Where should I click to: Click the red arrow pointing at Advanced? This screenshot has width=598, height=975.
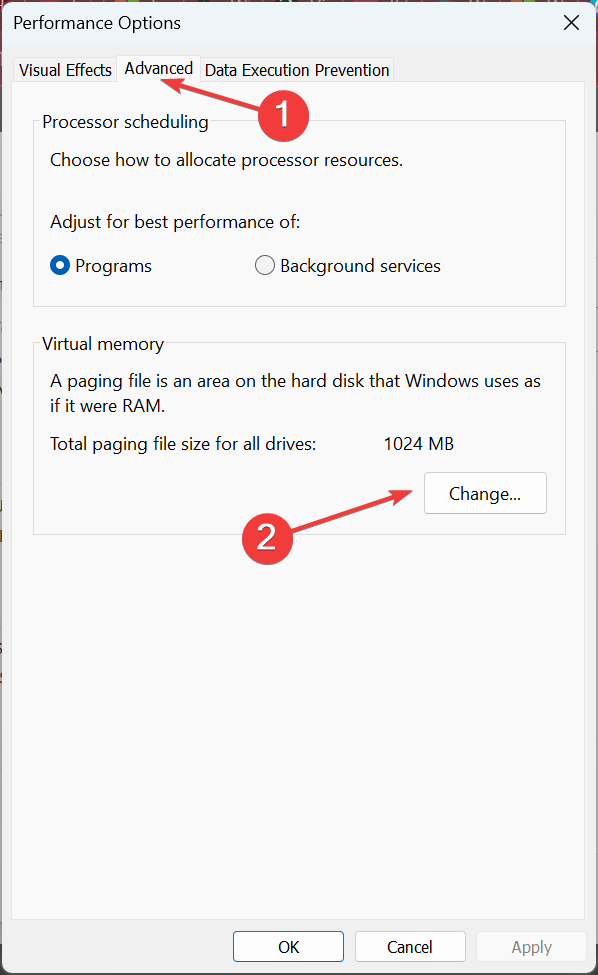click(x=209, y=95)
